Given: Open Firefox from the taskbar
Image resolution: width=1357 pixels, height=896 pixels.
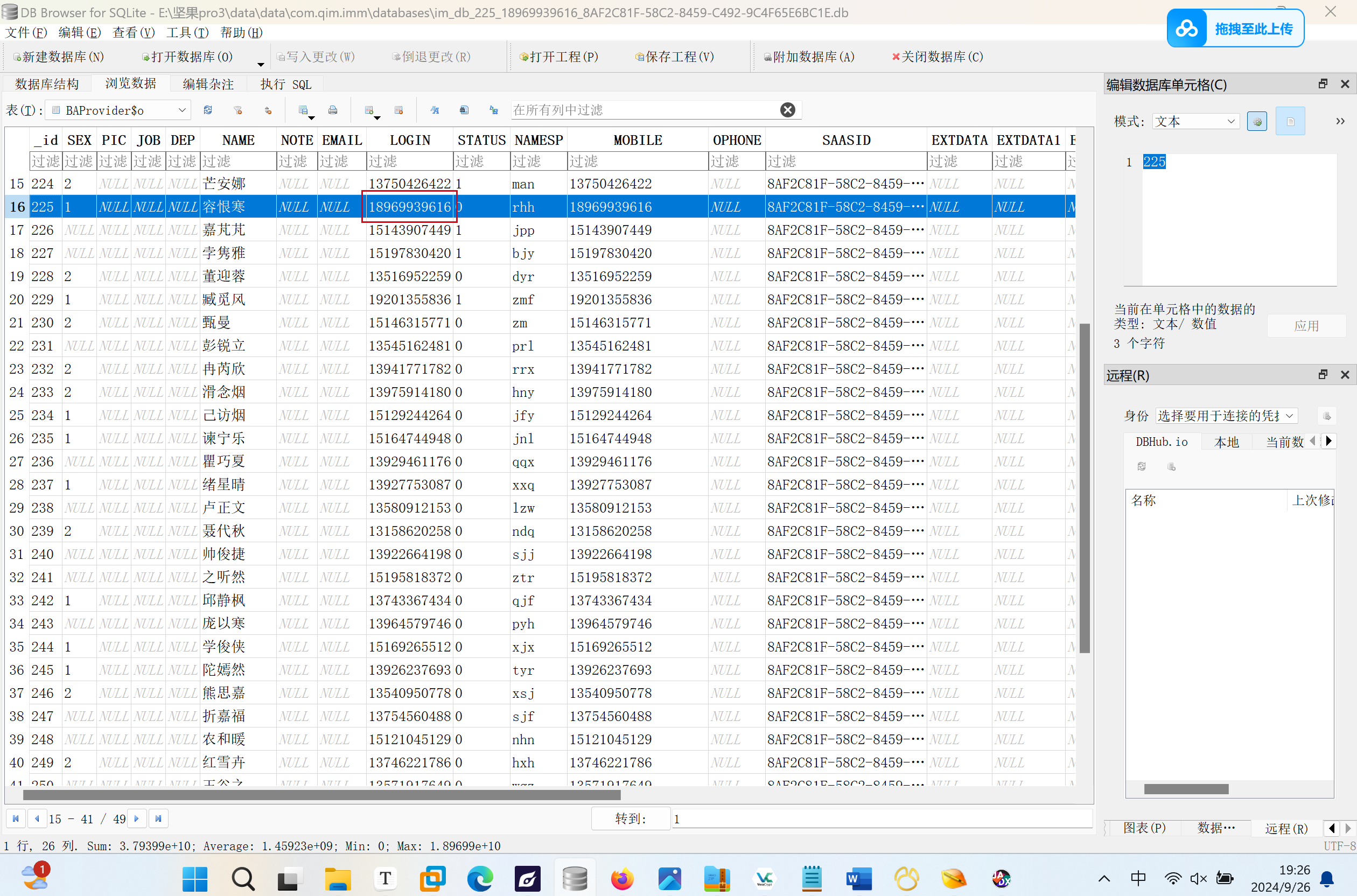Looking at the screenshot, I should pos(621,878).
